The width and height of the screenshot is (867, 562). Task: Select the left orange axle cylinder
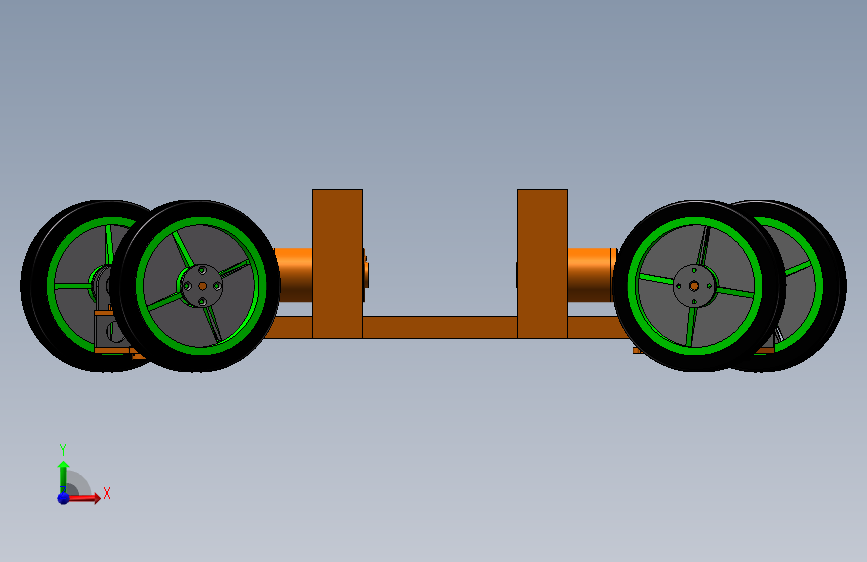pos(294,275)
